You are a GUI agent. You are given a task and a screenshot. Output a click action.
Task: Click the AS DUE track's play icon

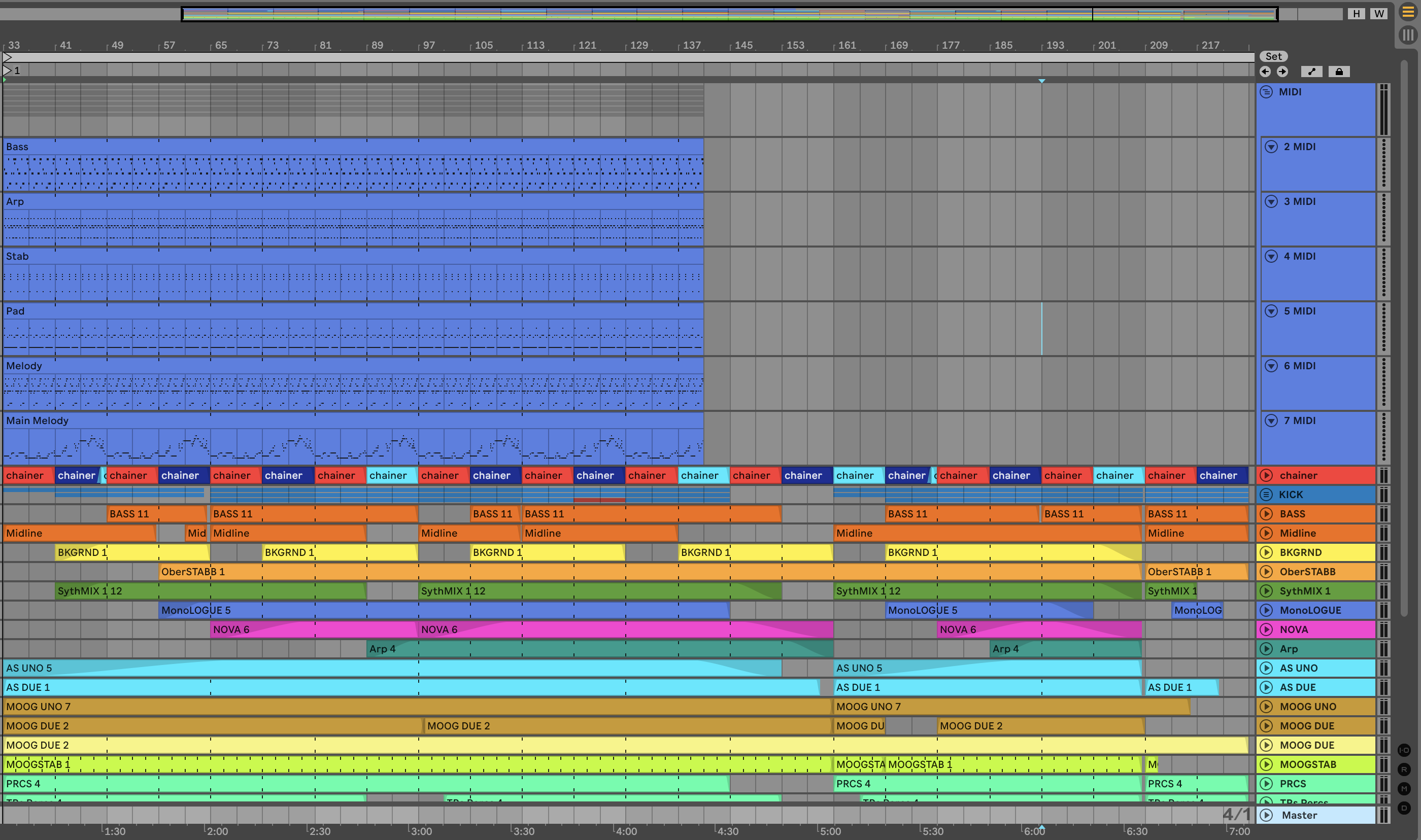[1266, 687]
